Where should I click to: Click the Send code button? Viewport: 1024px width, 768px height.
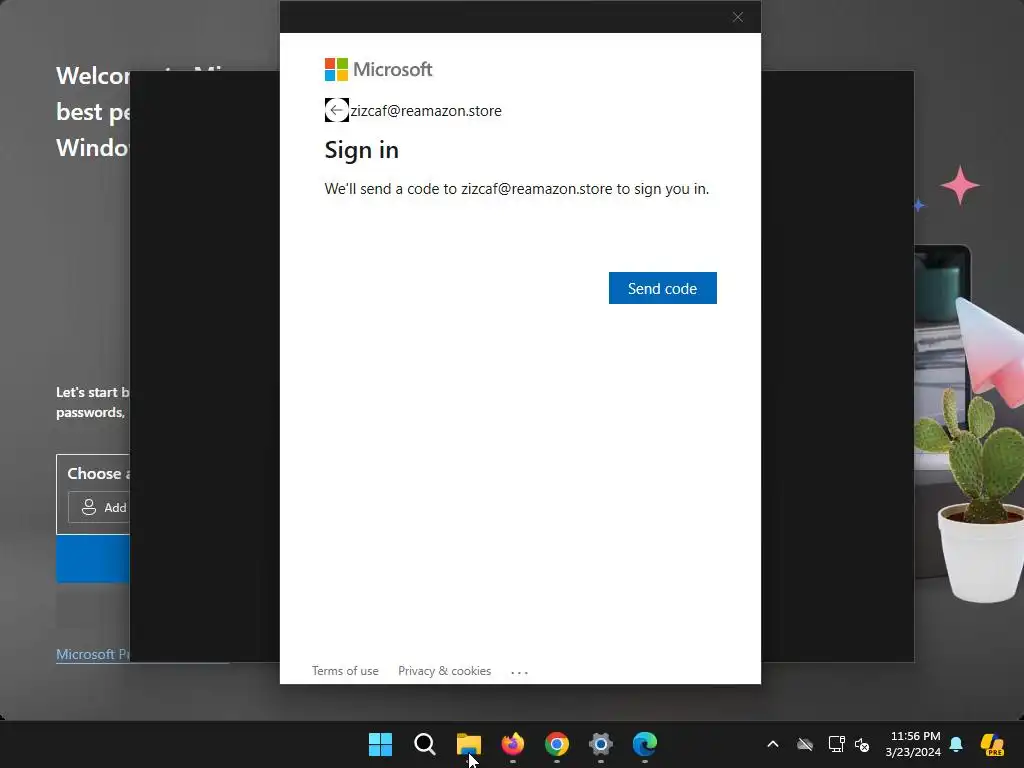coord(662,288)
